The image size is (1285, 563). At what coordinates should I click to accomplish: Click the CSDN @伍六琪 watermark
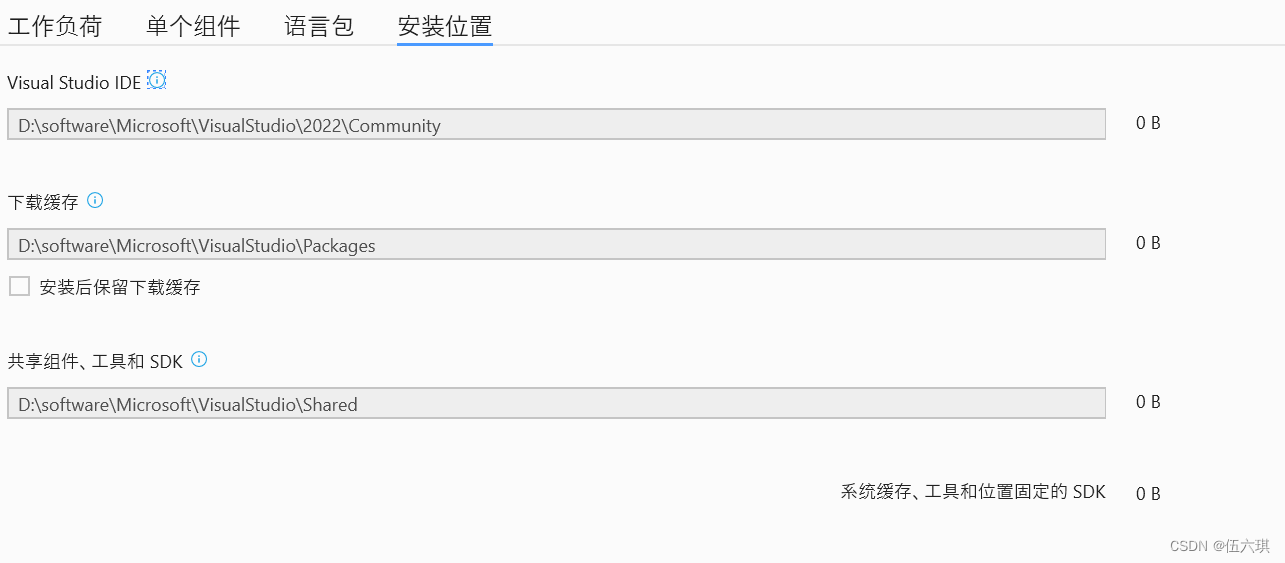[x=1220, y=546]
